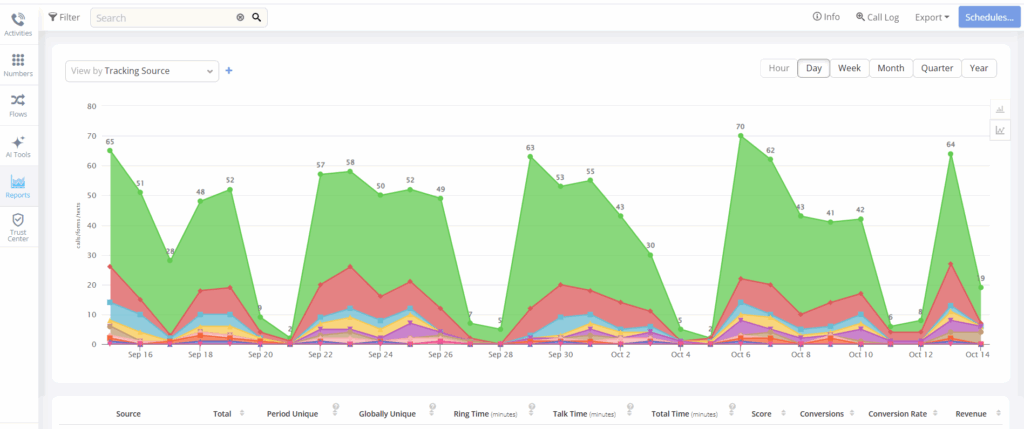Select the Month time interval
1024x429 pixels.
click(x=890, y=68)
